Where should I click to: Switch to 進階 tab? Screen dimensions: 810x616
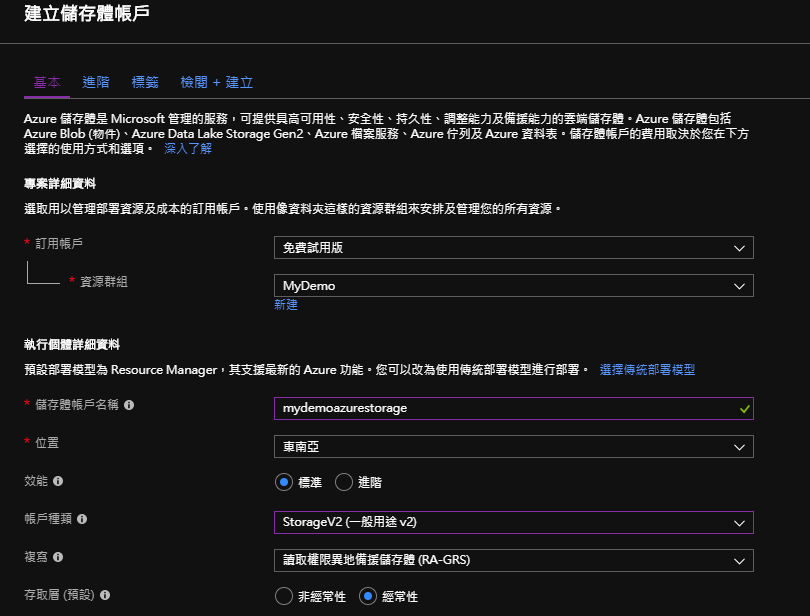[96, 82]
